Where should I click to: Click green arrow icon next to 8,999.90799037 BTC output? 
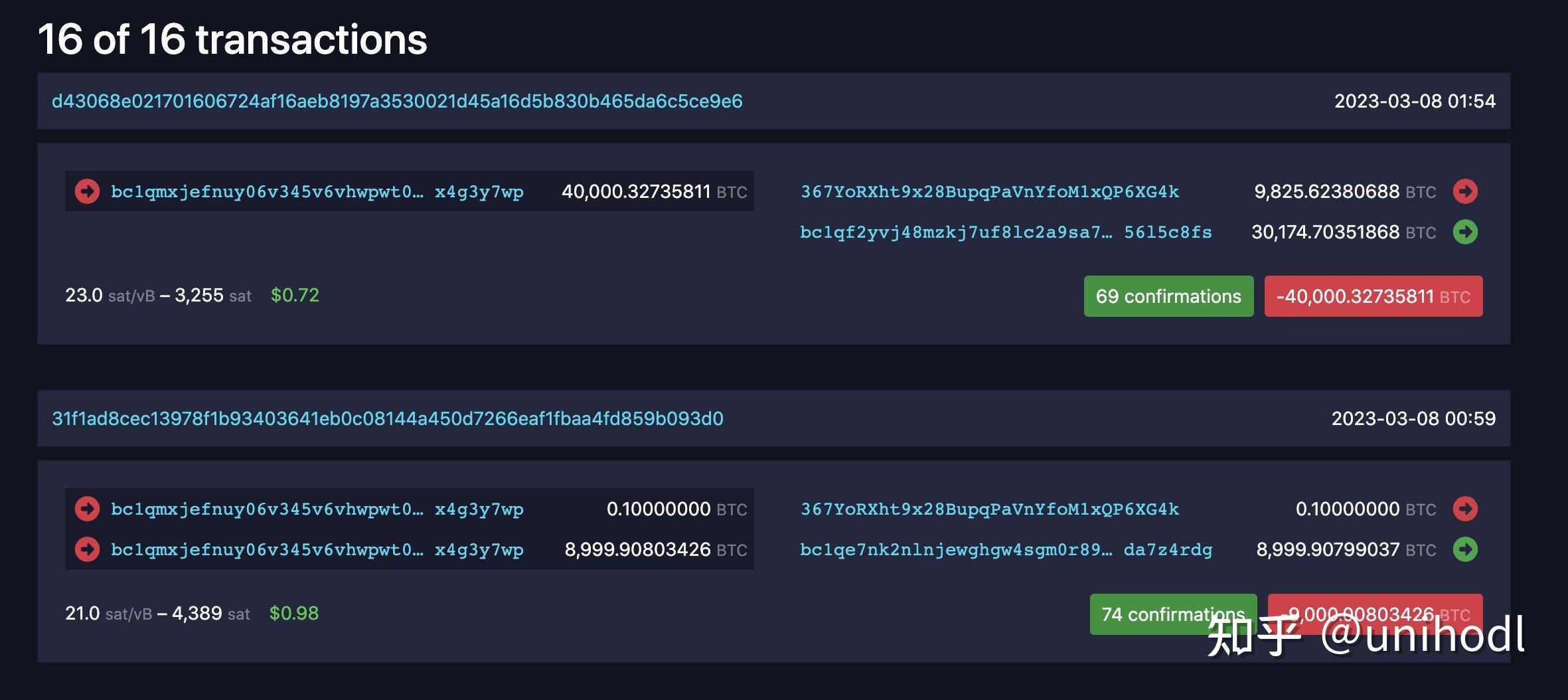click(x=1465, y=549)
